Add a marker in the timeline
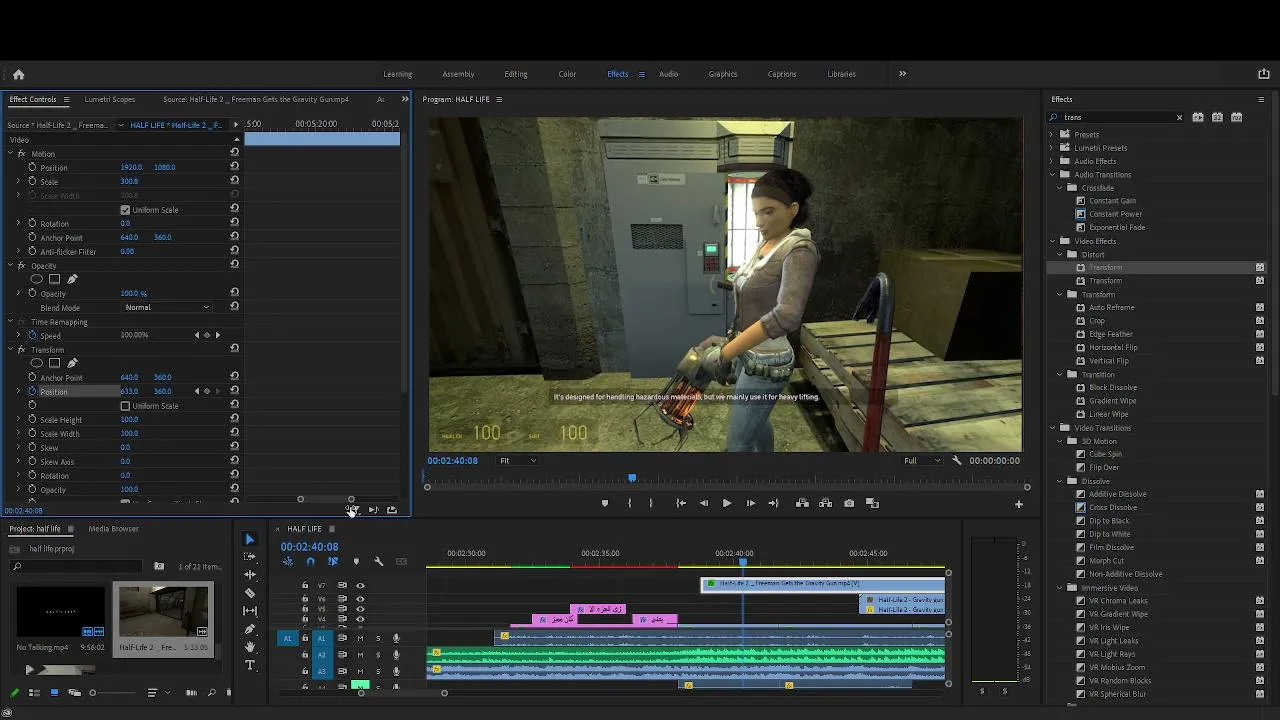 point(356,562)
